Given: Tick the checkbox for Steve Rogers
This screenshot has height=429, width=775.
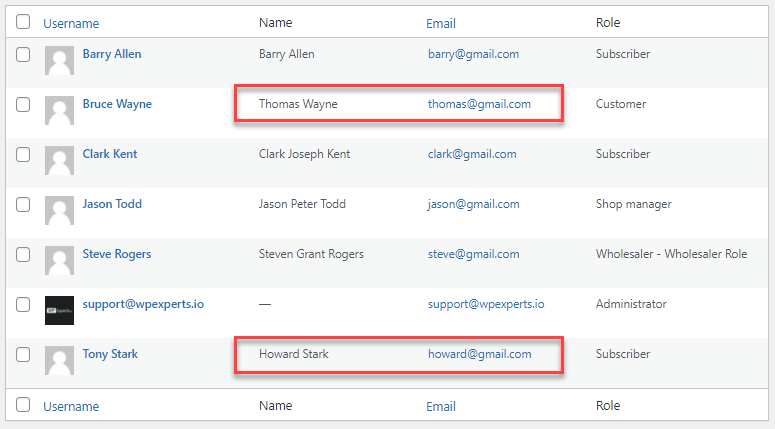Looking at the screenshot, I should [x=23, y=255].
